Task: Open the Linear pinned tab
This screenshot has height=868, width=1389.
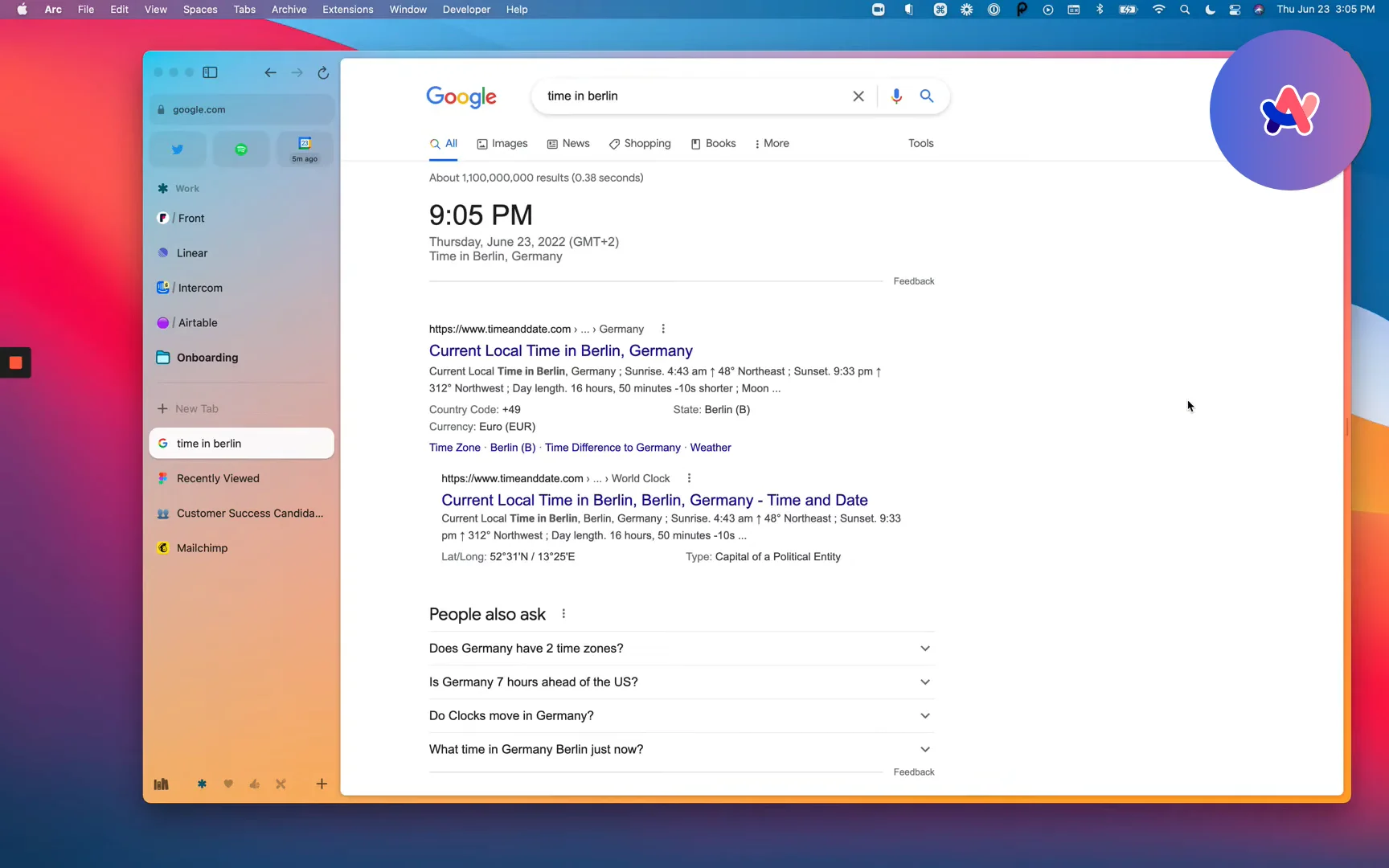Action: point(241,253)
